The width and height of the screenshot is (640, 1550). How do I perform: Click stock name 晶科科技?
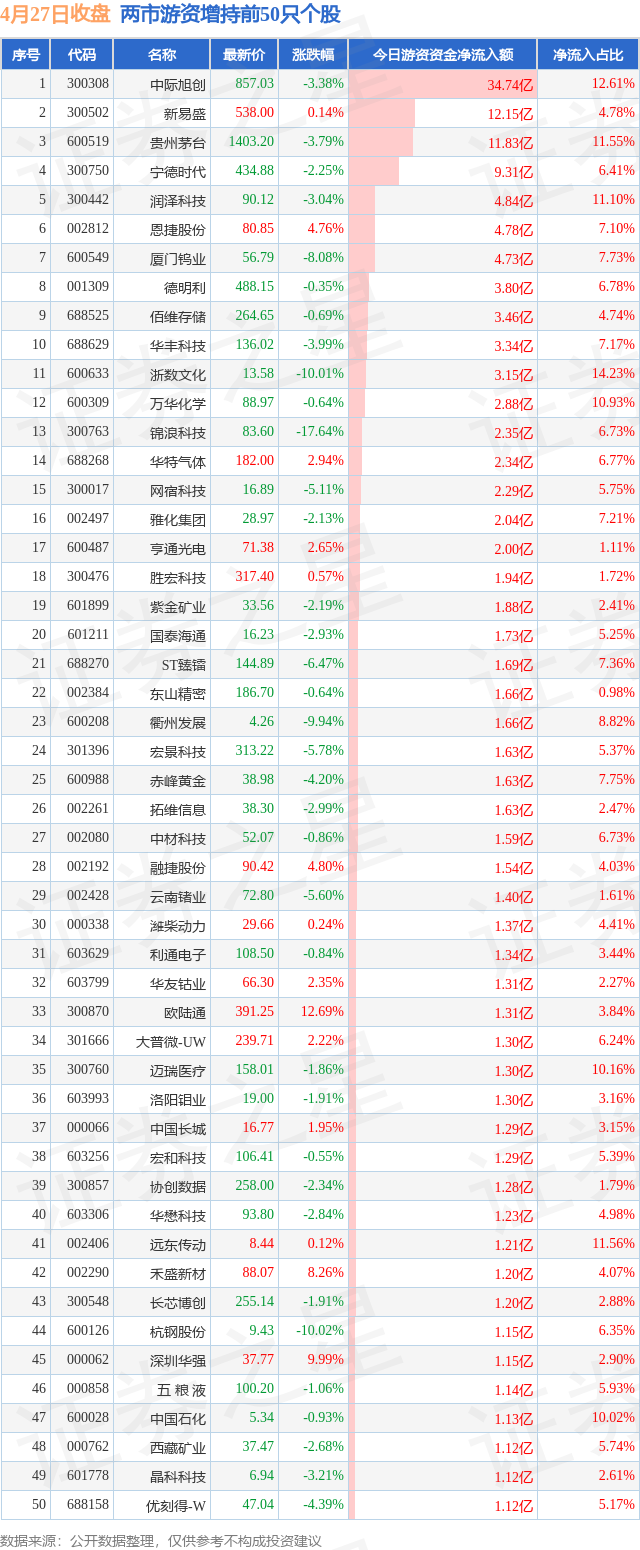point(178,1476)
